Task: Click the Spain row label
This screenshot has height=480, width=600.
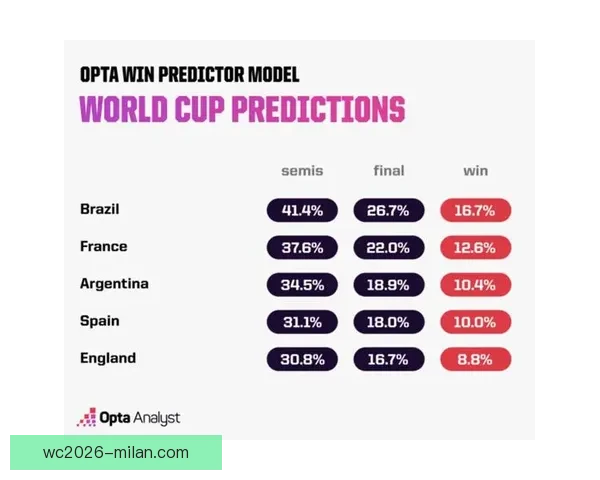Action: pyautogui.click(x=99, y=321)
